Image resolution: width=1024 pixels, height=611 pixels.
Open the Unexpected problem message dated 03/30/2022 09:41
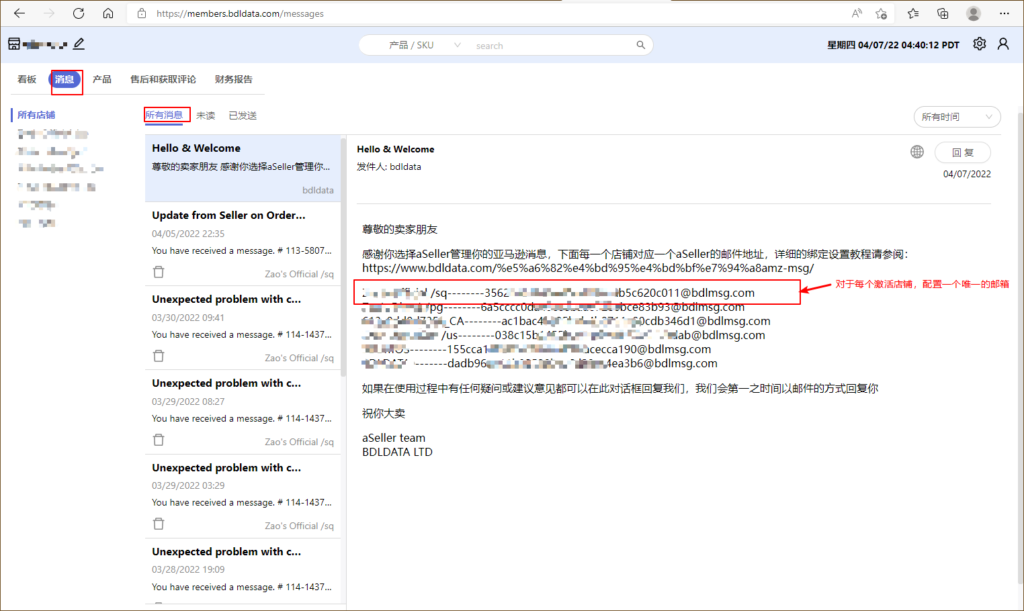242,328
